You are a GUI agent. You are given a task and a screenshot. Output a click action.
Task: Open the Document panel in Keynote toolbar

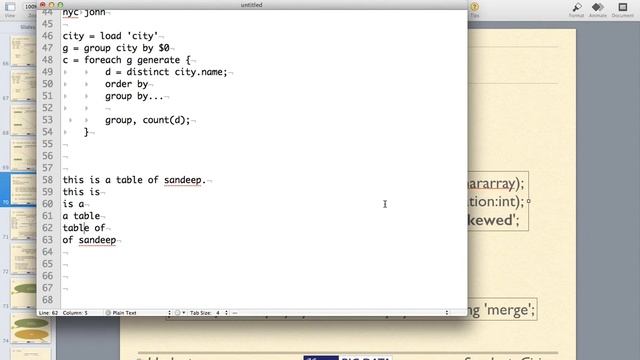click(x=622, y=10)
